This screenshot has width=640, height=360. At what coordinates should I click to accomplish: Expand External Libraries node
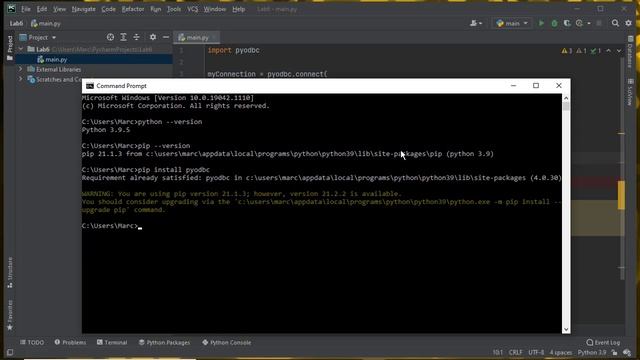21,69
